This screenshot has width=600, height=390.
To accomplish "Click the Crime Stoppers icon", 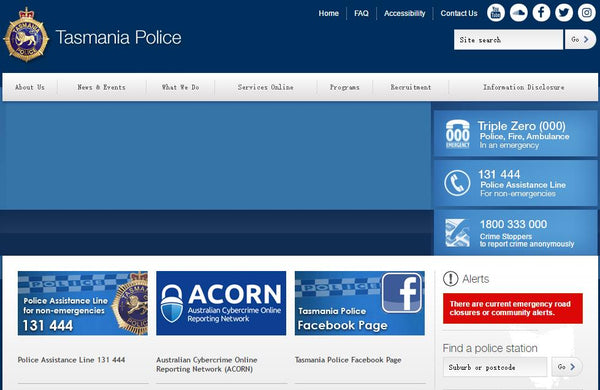I will pos(458,232).
